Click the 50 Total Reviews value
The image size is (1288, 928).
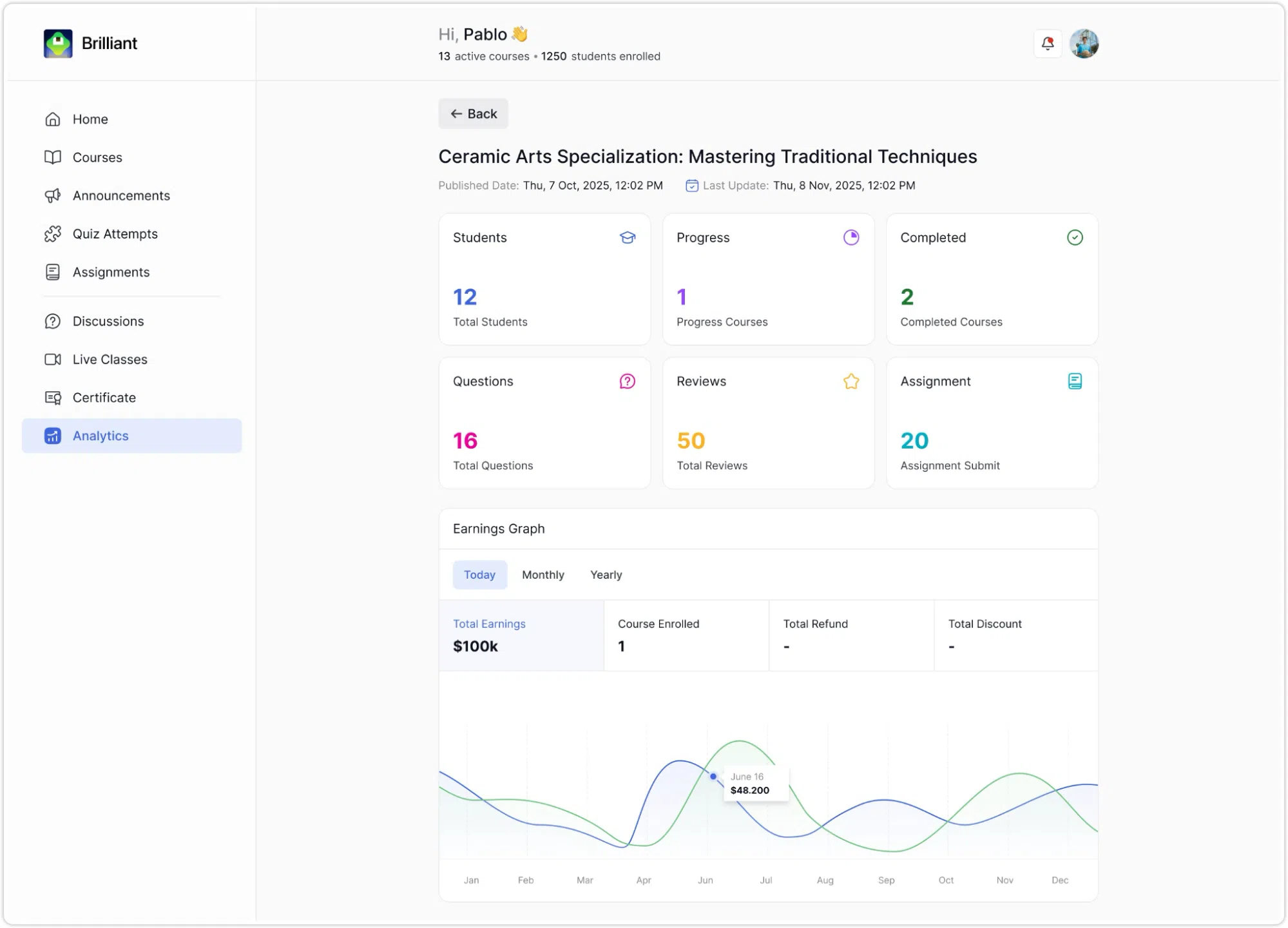(x=691, y=441)
